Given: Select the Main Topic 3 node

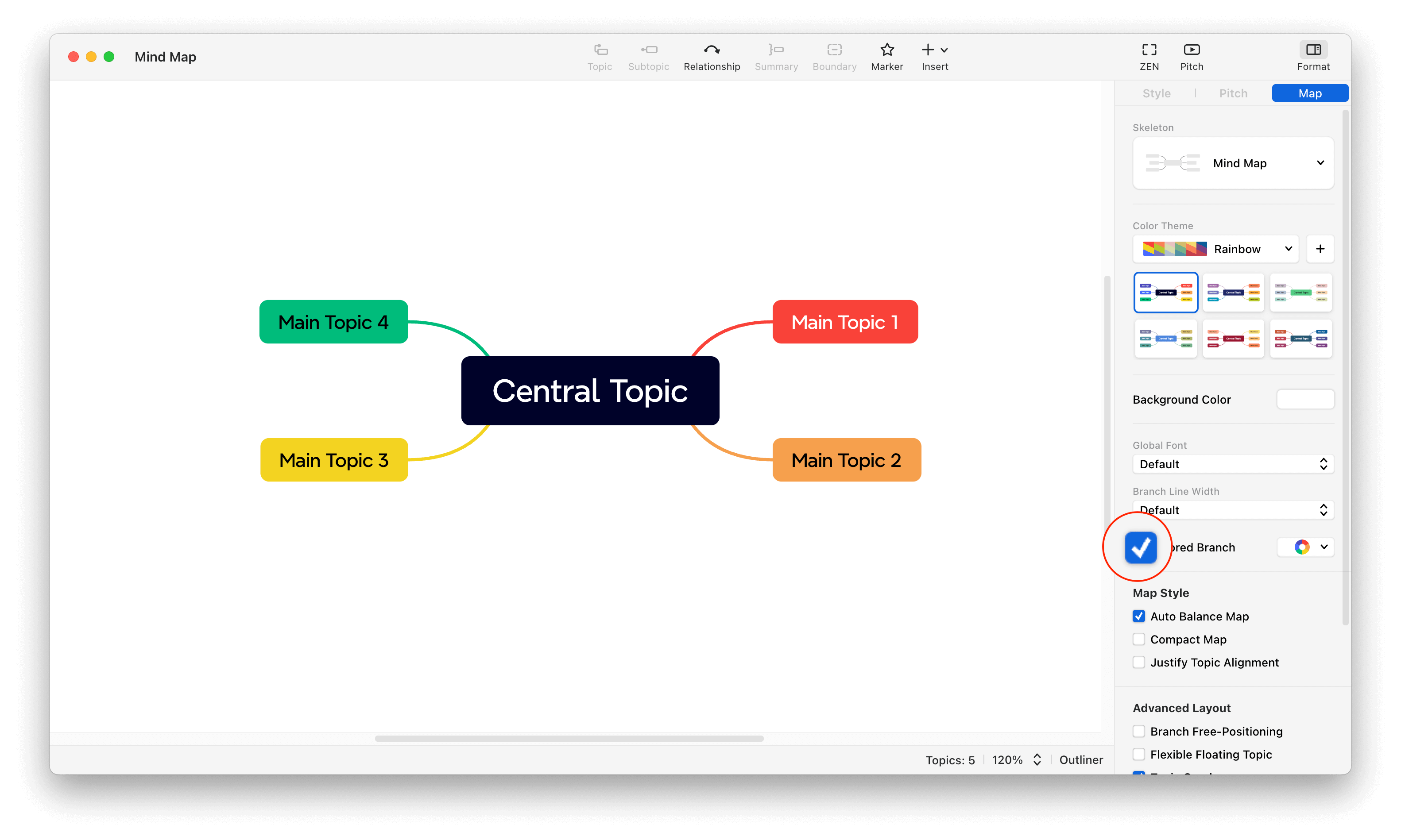Looking at the screenshot, I should (x=334, y=460).
